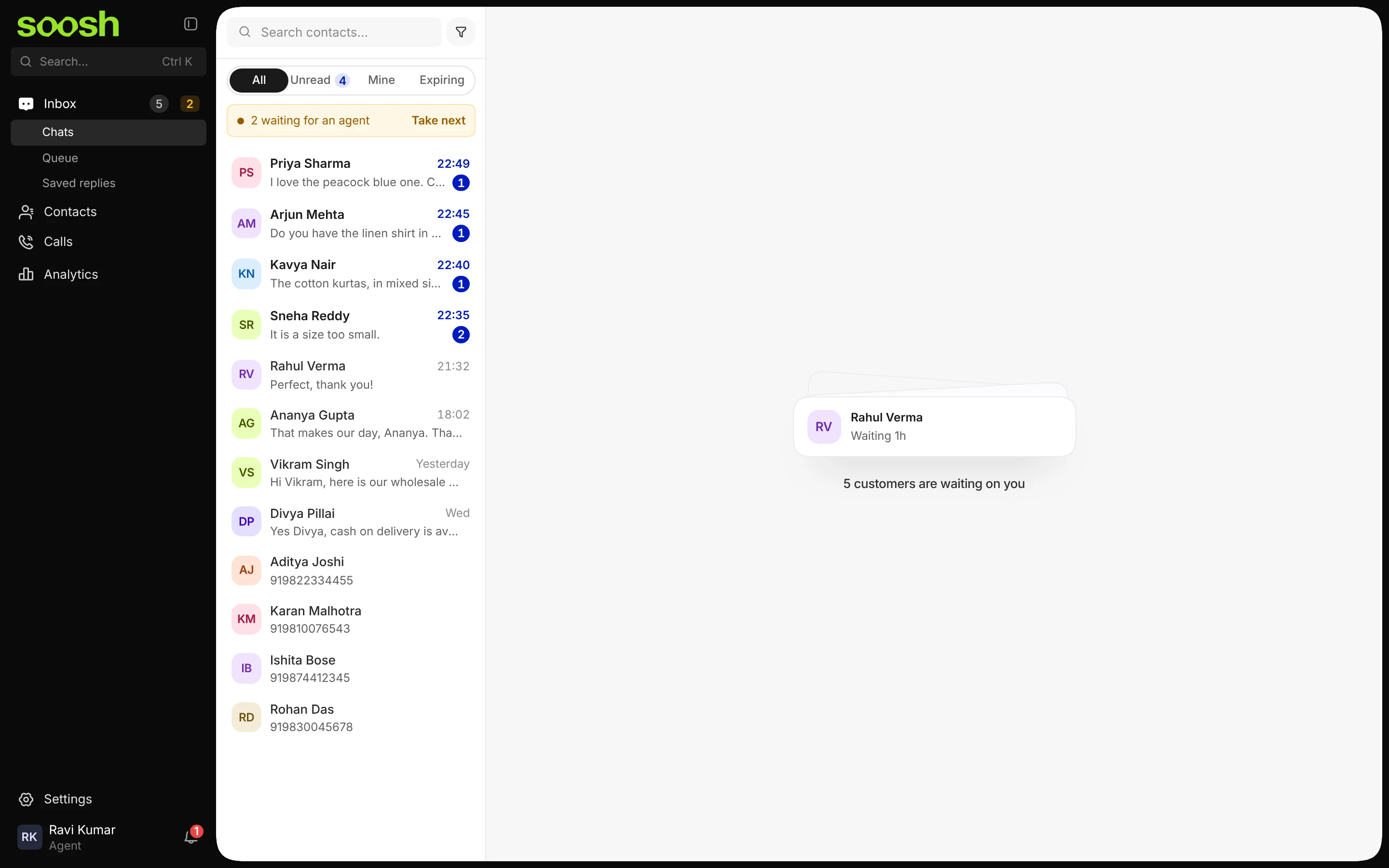1389x868 pixels.
Task: Click the orange 2 badge beside Inbox
Action: coord(190,104)
